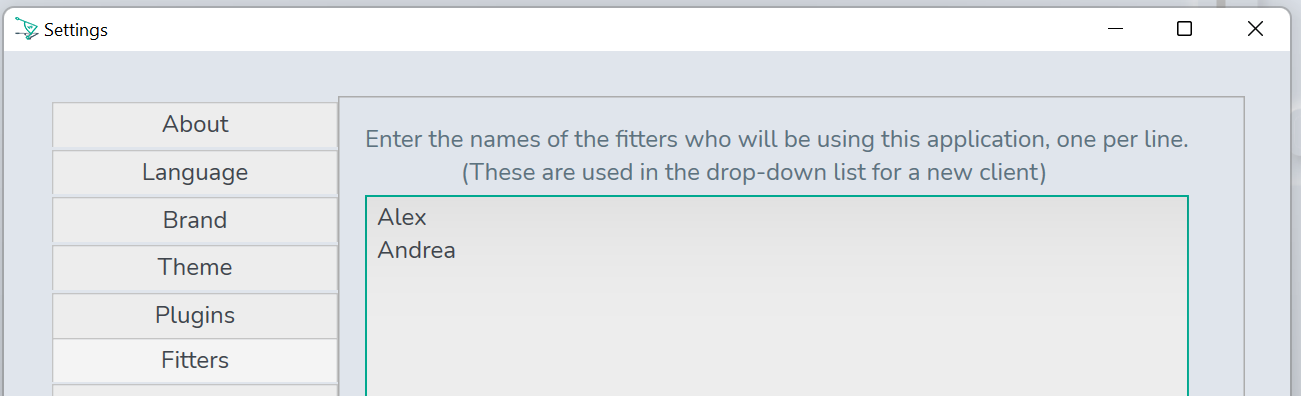Close the Settings window

click(1255, 29)
